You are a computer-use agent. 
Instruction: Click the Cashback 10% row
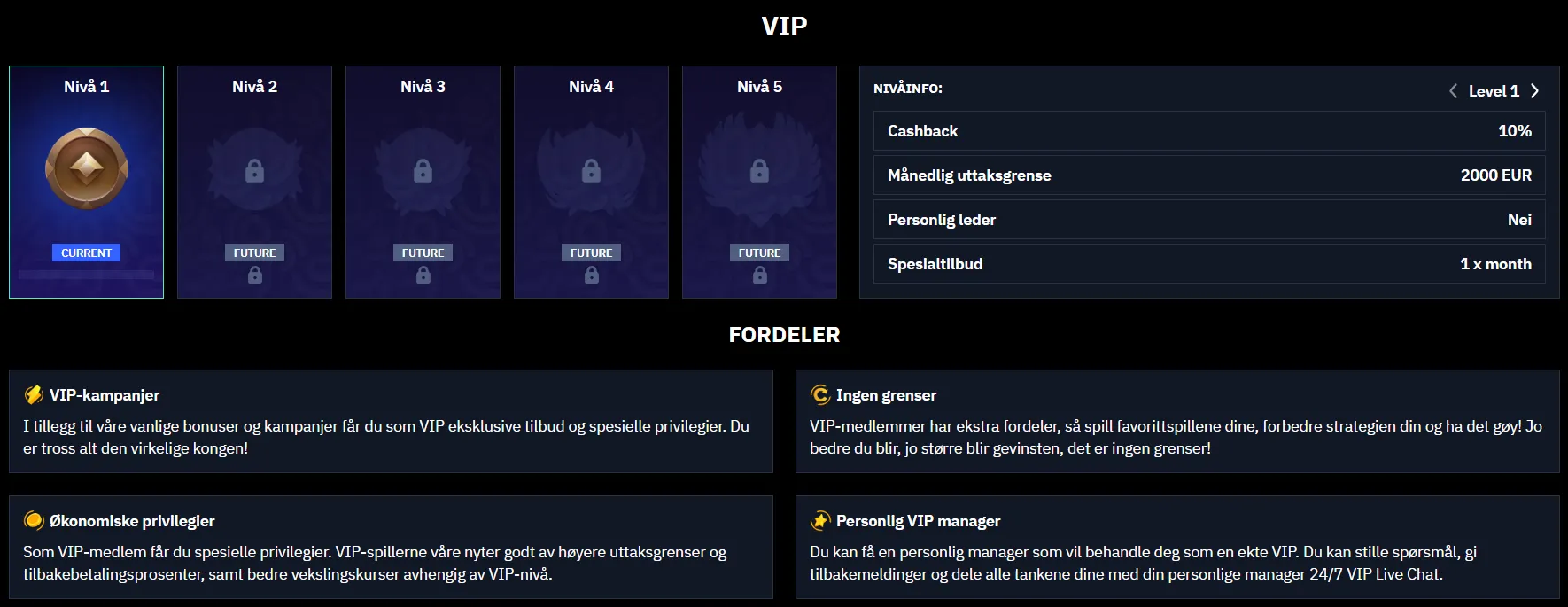1209,131
